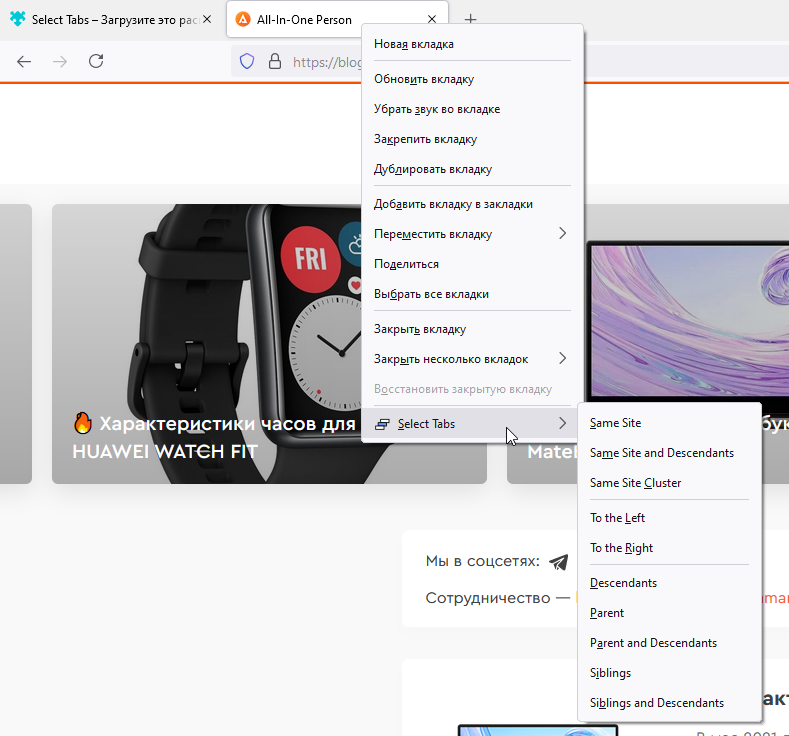
Task: Choose Siblings and Descendants
Action: (x=669, y=703)
